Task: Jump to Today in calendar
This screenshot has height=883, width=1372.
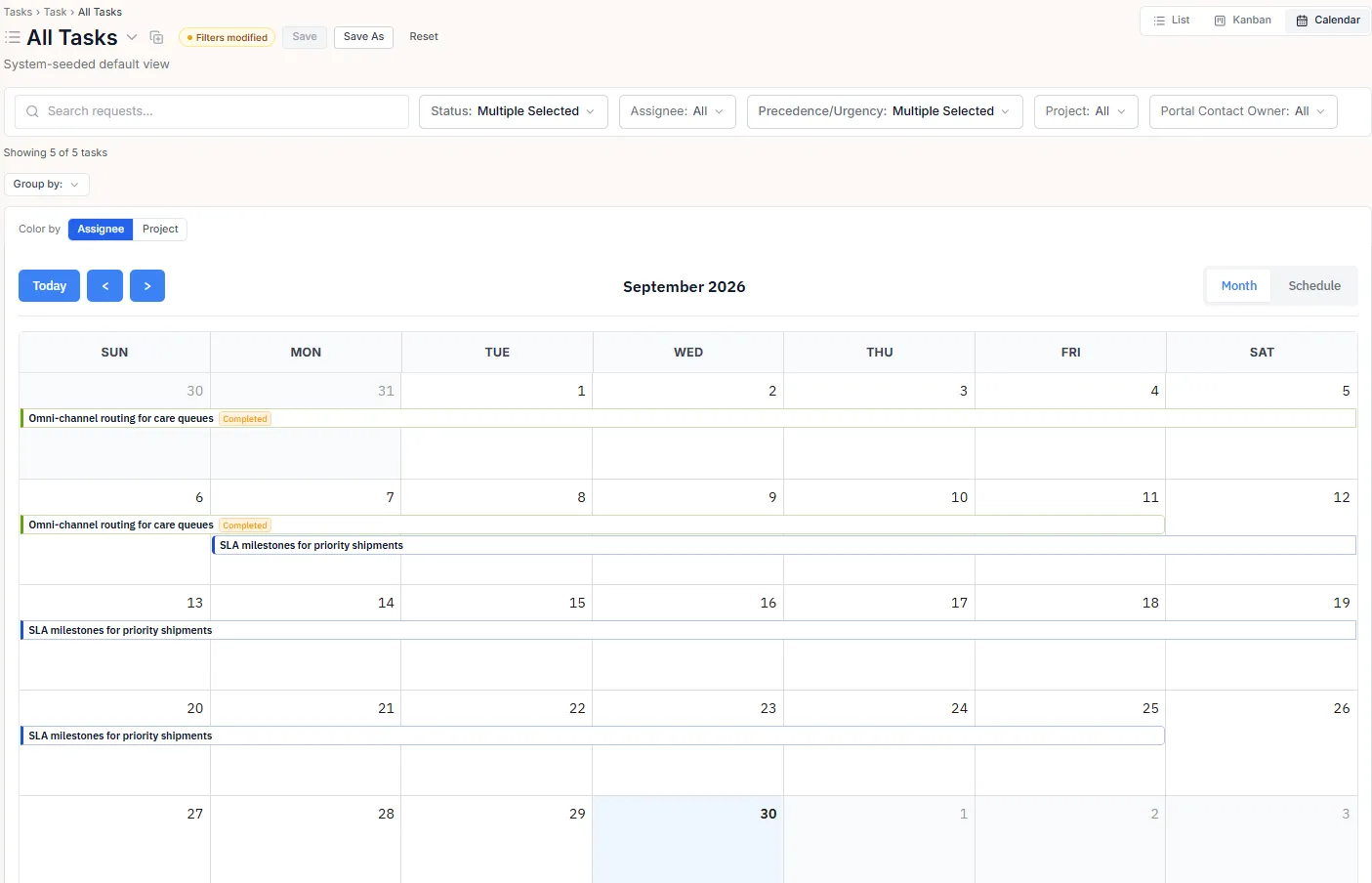Action: (x=50, y=286)
